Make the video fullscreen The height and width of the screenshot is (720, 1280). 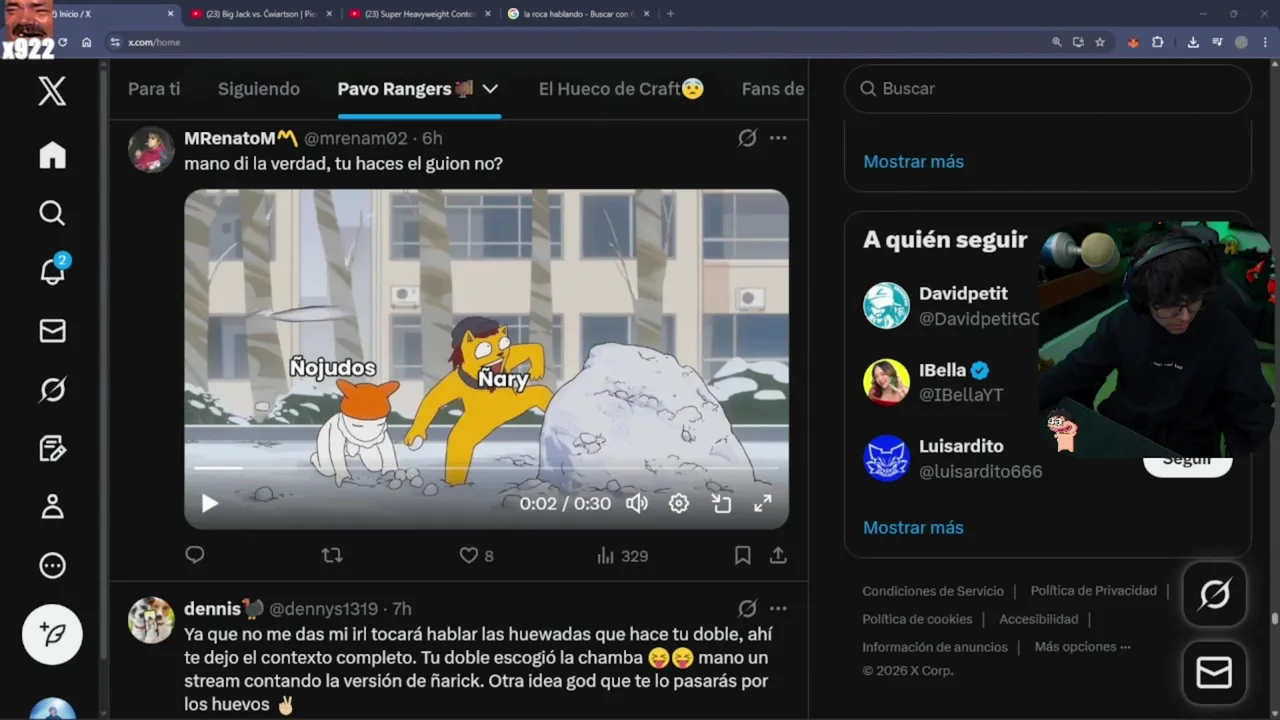coord(762,503)
